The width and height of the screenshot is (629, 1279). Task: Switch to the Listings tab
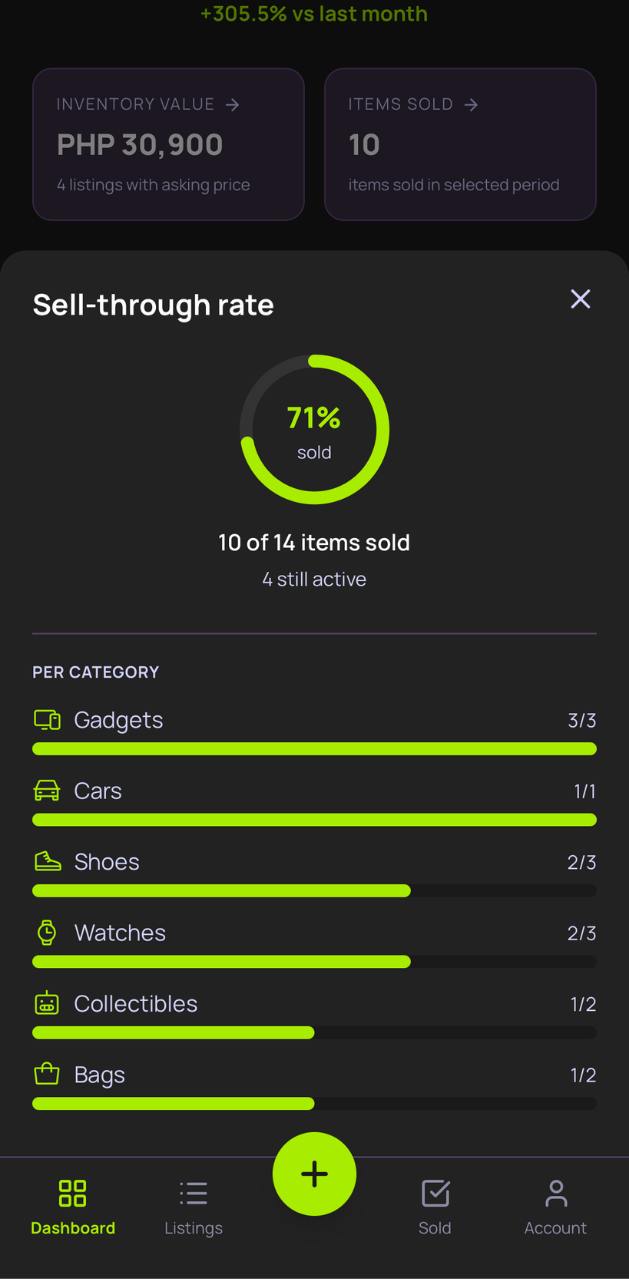pyautogui.click(x=193, y=1206)
